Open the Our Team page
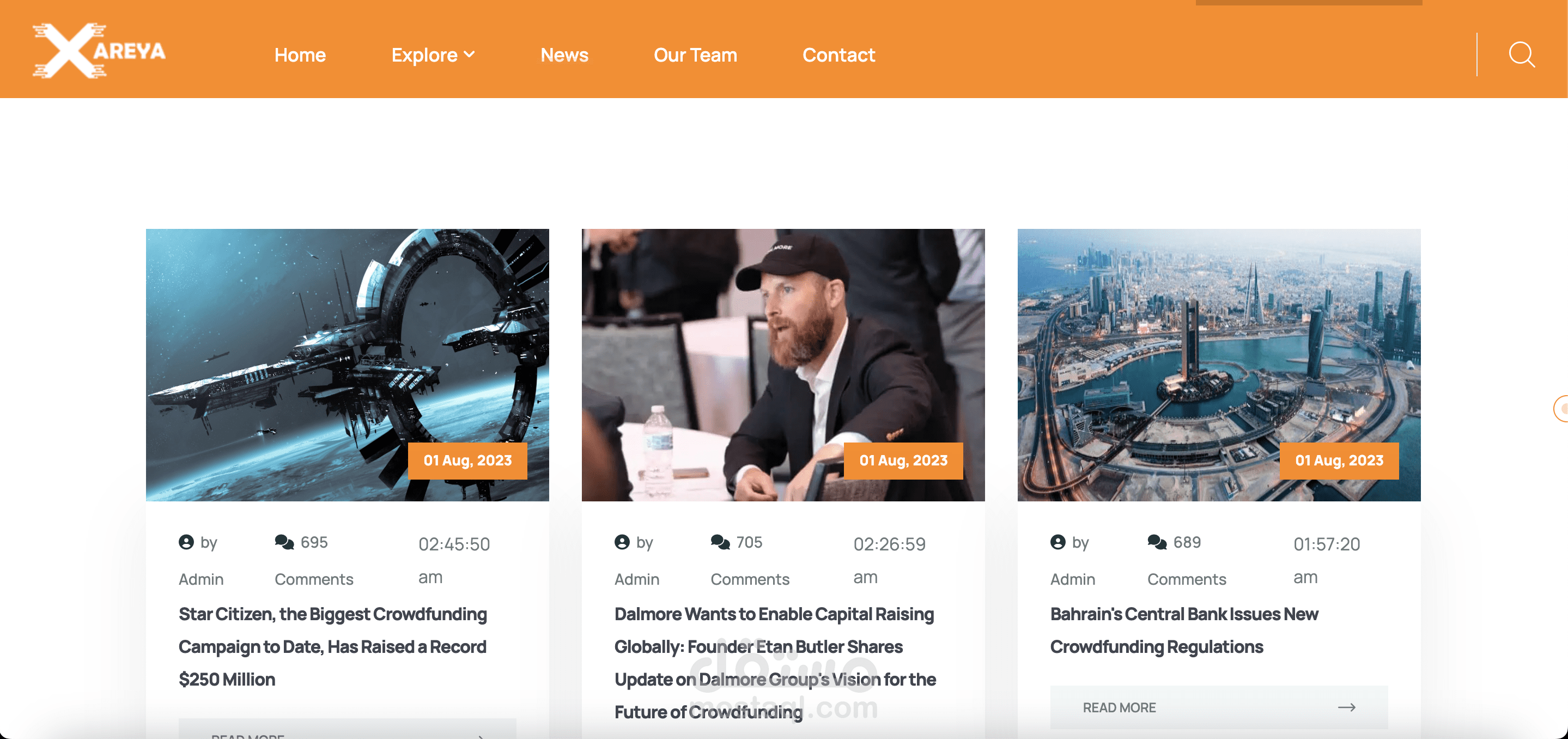Screen dimensions: 1568x739 tap(695, 55)
